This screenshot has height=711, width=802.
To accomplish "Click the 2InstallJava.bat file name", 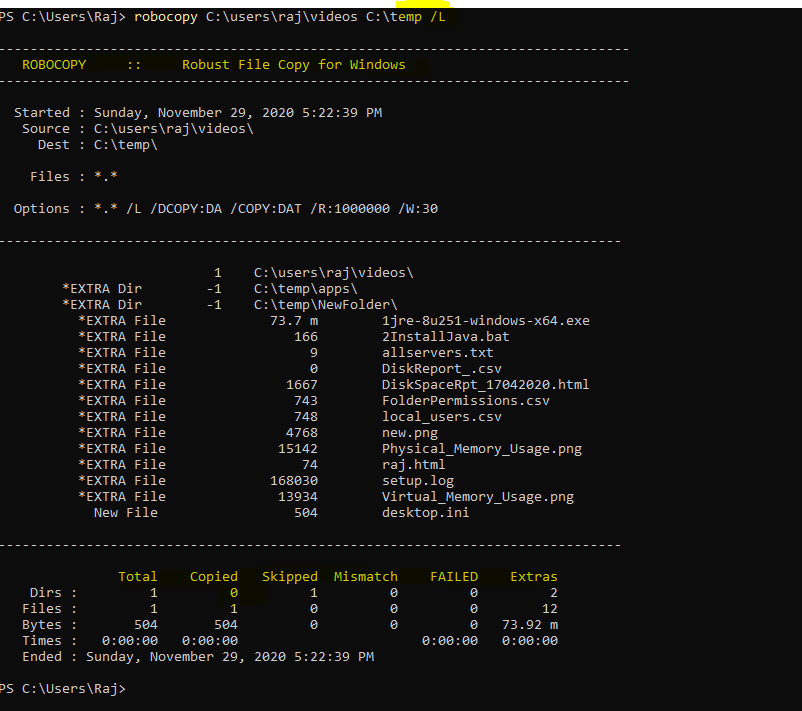I will click(445, 336).
